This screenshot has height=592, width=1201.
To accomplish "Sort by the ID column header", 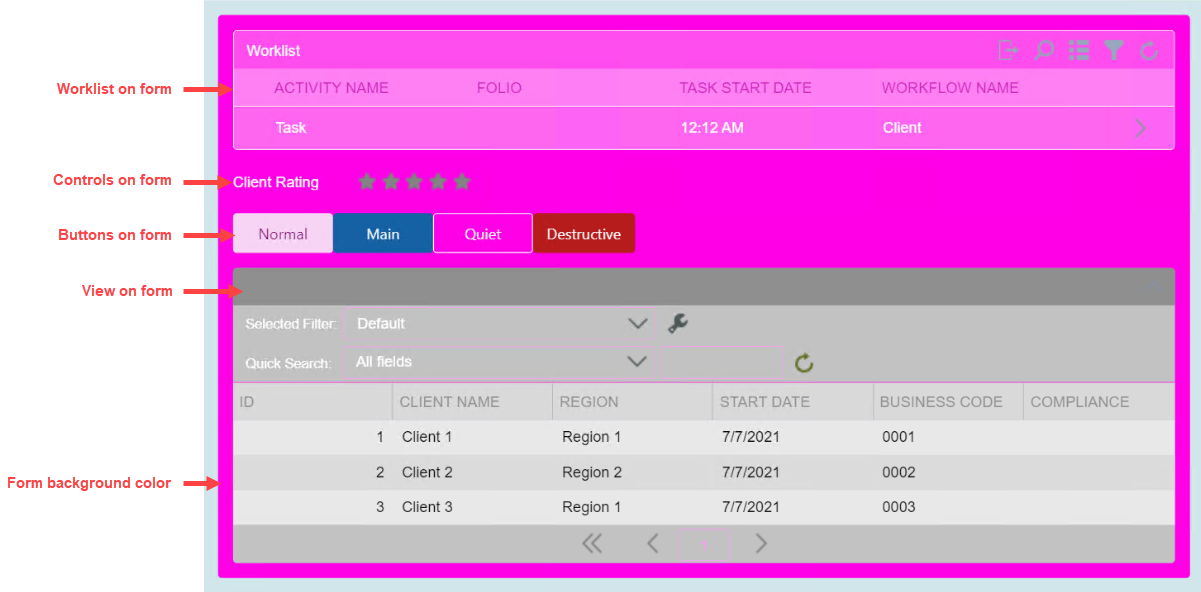I will click(312, 401).
